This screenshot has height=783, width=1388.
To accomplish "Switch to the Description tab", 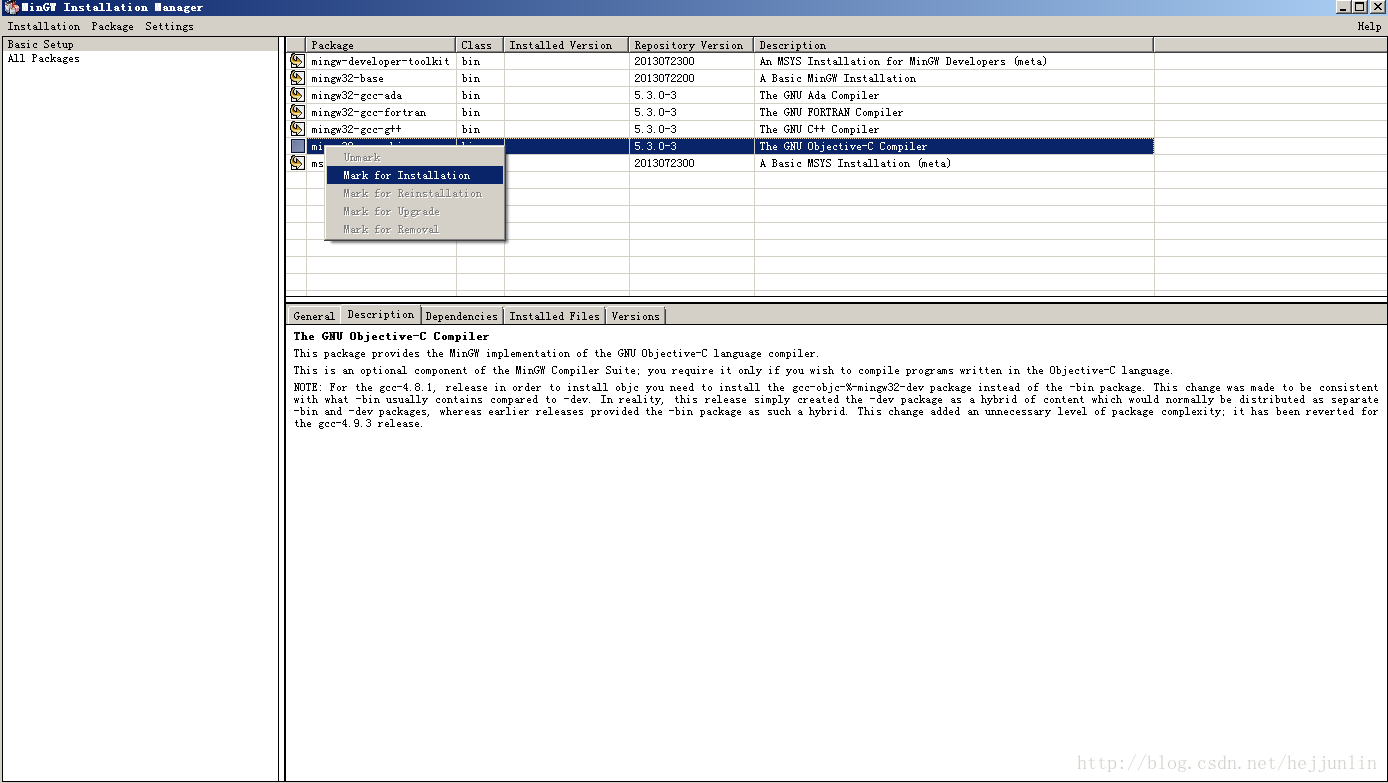I will point(381,314).
